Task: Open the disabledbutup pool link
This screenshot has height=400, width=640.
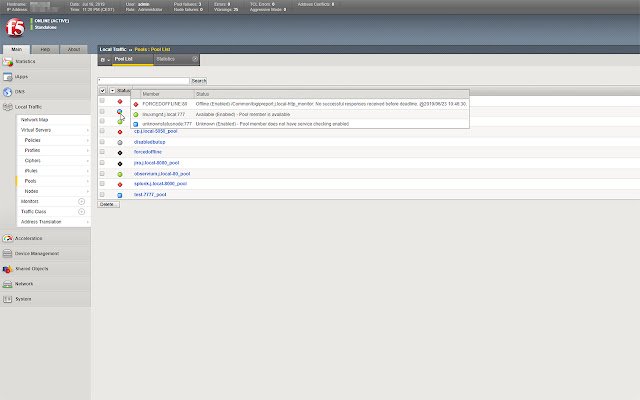Action: pyautogui.click(x=149, y=142)
